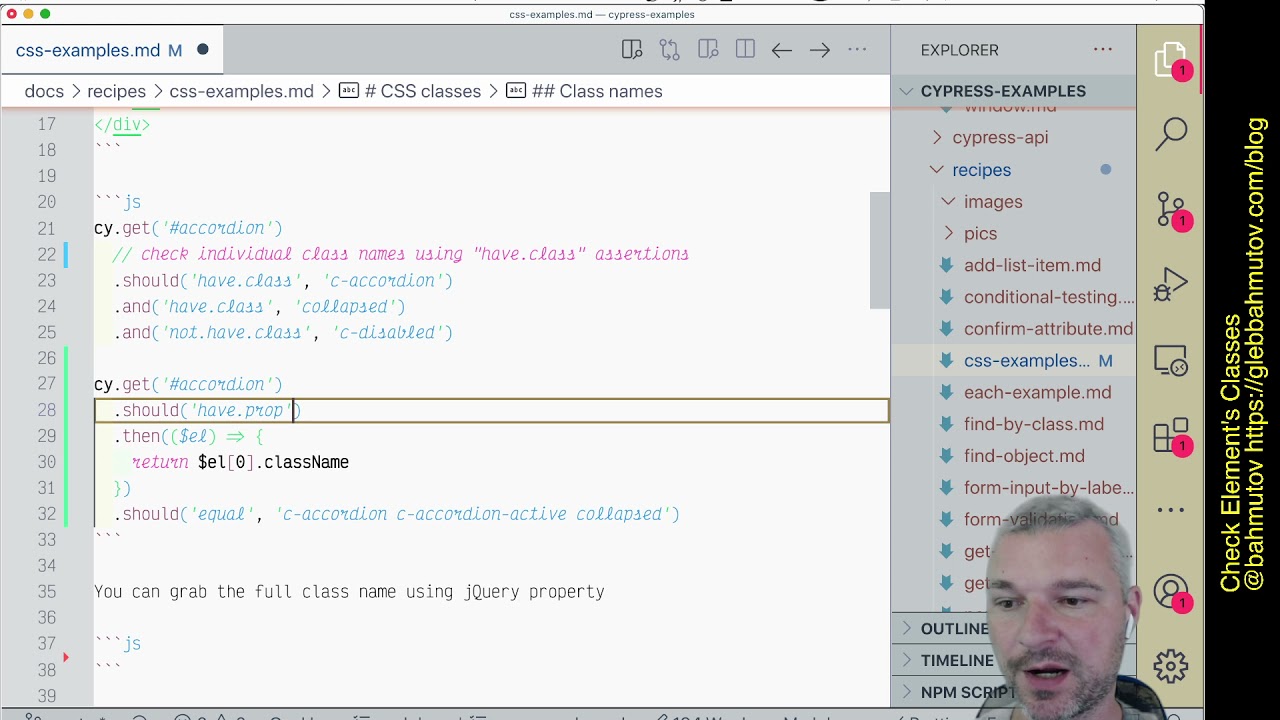Screen dimensions: 1280x720
Task: Open the Explorer view in activity bar
Action: [x=1170, y=62]
